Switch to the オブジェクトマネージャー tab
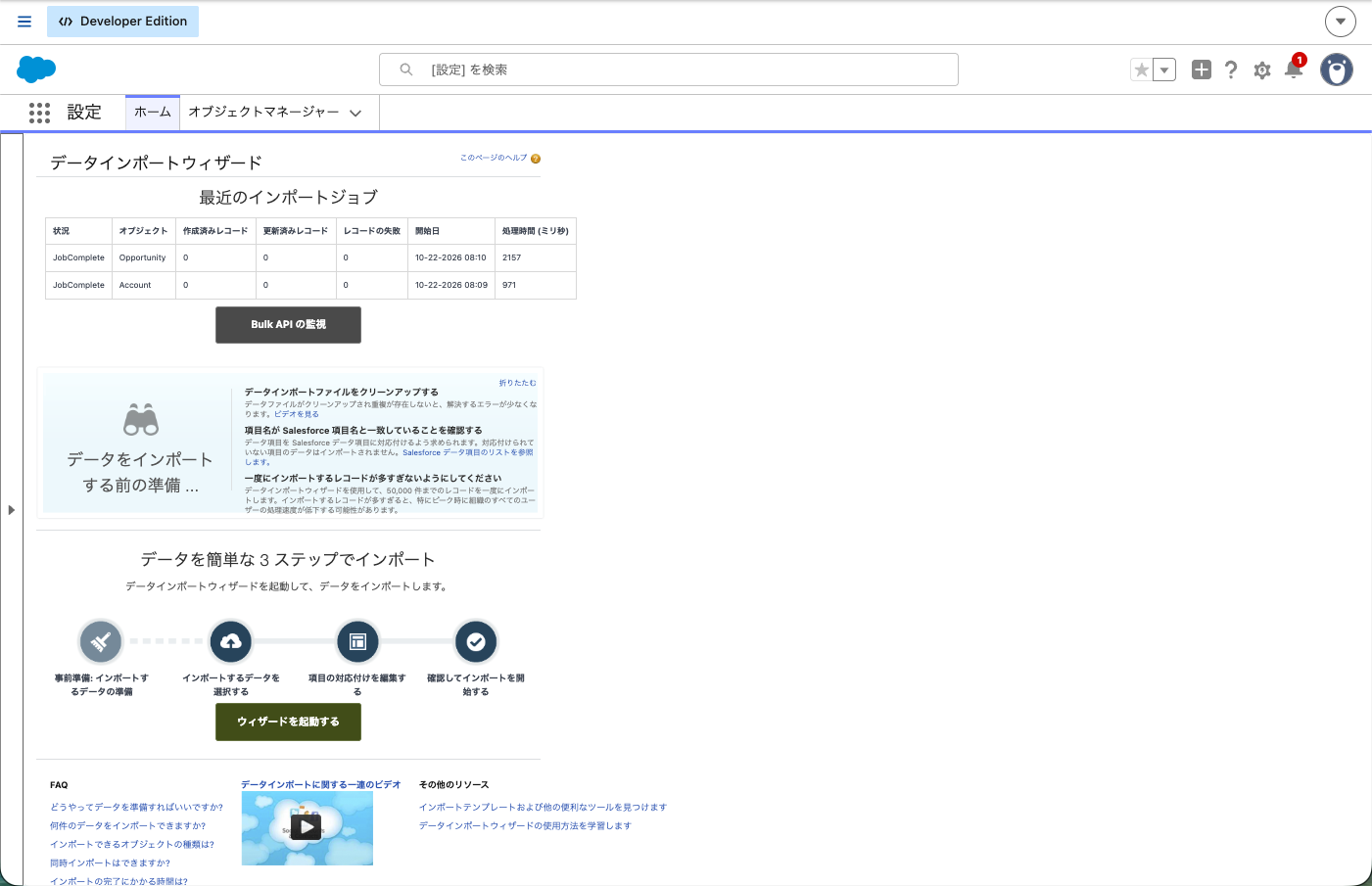This screenshot has height=886, width=1372. point(263,113)
